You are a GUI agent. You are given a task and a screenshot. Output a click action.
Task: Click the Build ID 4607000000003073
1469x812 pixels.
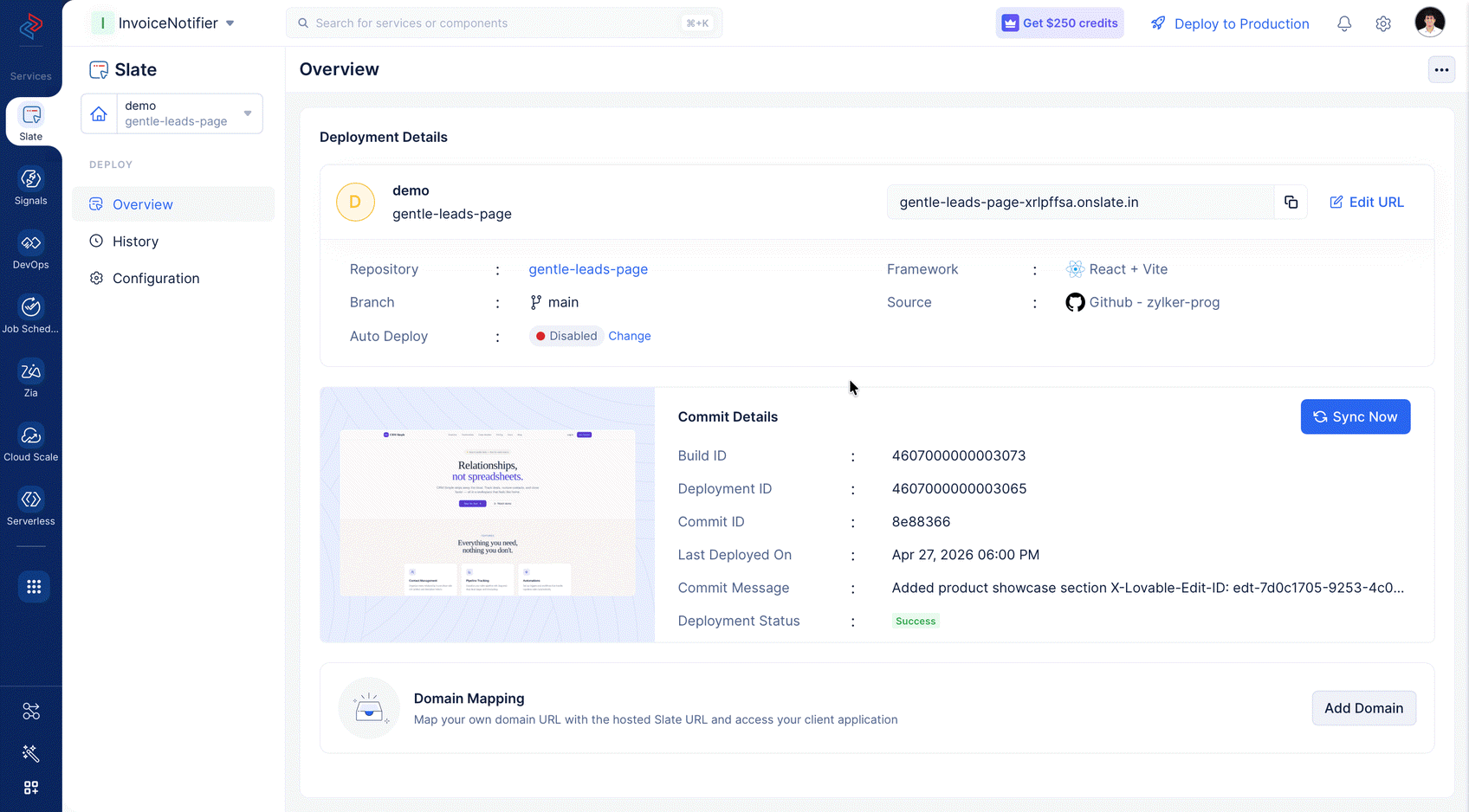[x=959, y=455]
